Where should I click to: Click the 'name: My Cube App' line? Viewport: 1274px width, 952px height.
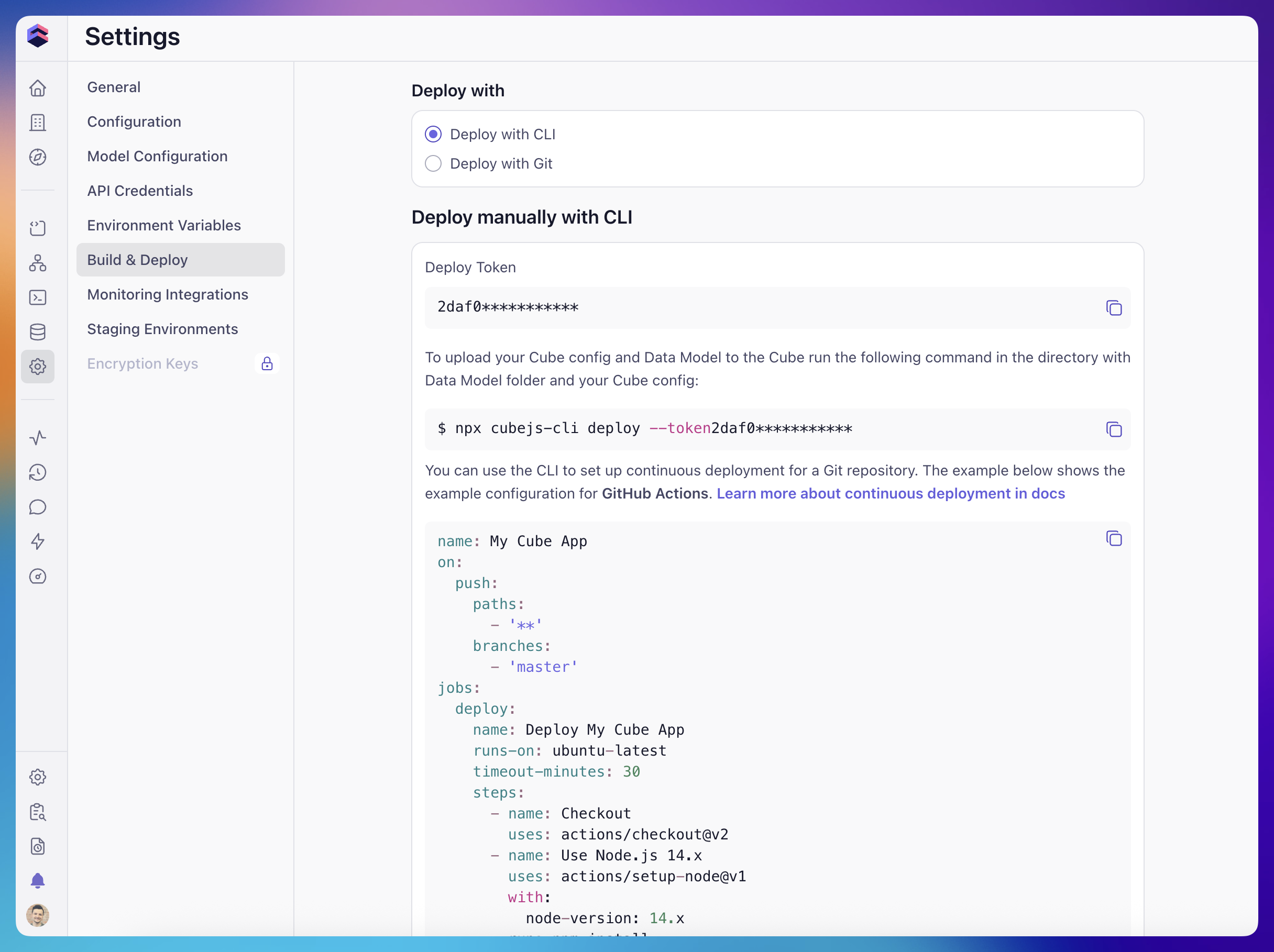click(512, 541)
